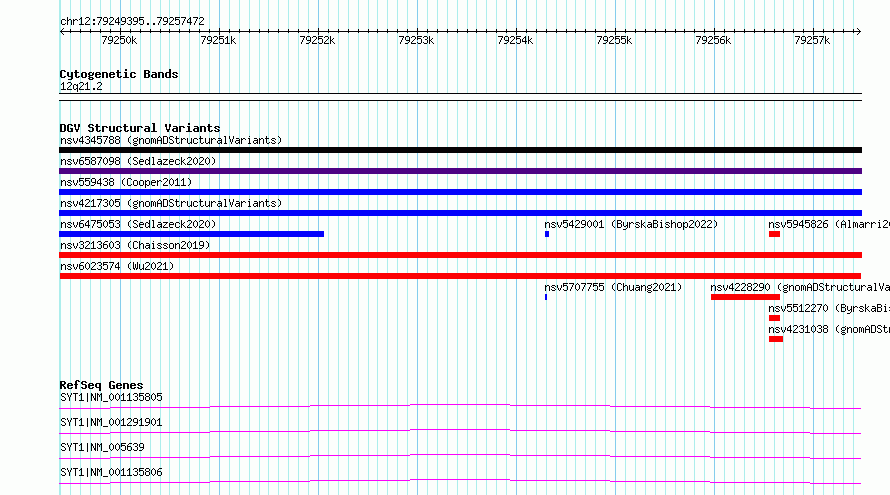Click the 79256k ruler tick label
This screenshot has height=495, width=890.
(713, 40)
